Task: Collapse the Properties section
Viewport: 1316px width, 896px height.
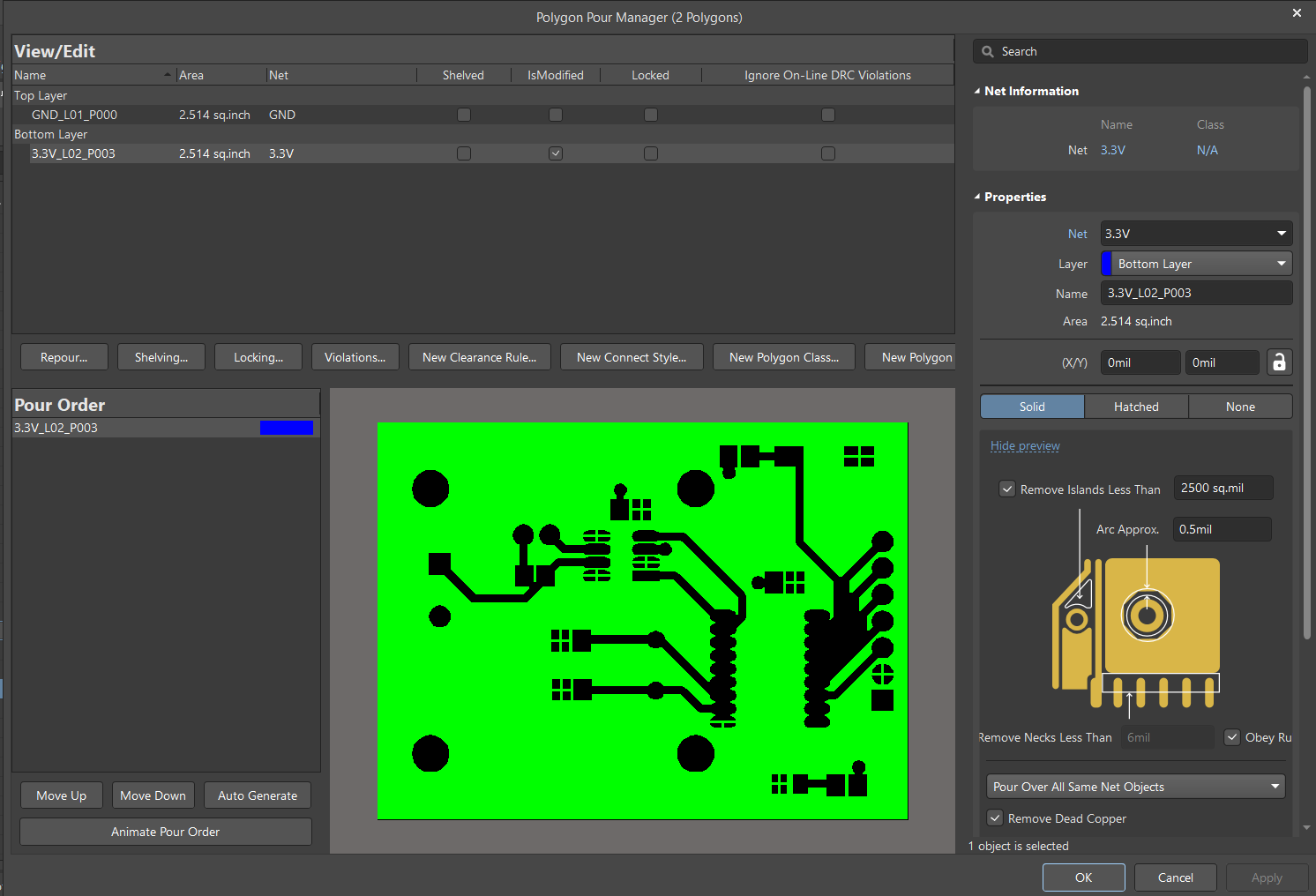Action: coord(977,197)
